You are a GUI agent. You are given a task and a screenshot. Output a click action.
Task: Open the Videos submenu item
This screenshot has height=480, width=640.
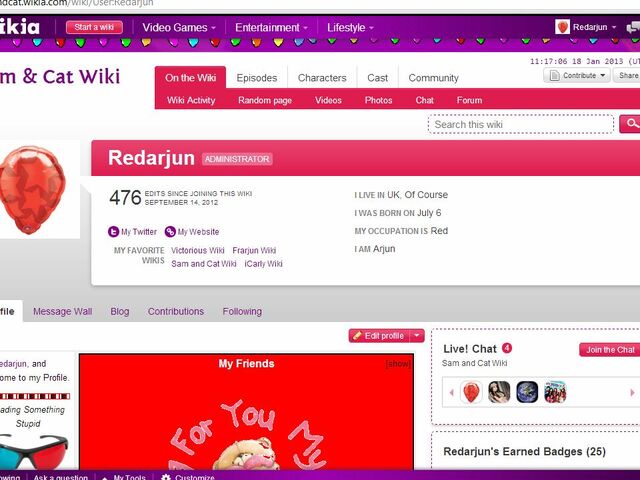[x=328, y=100]
